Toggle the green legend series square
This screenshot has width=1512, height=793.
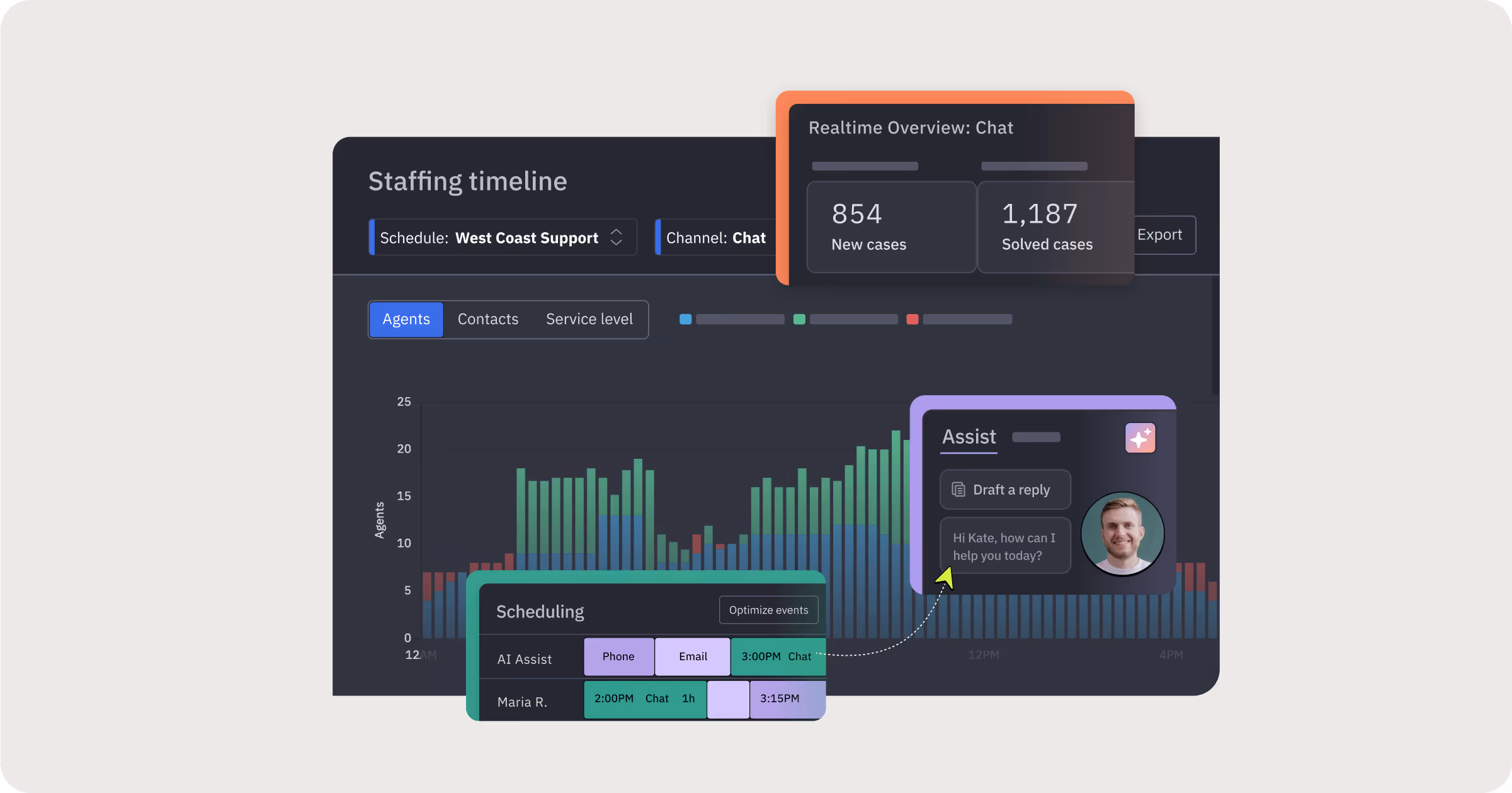799,319
